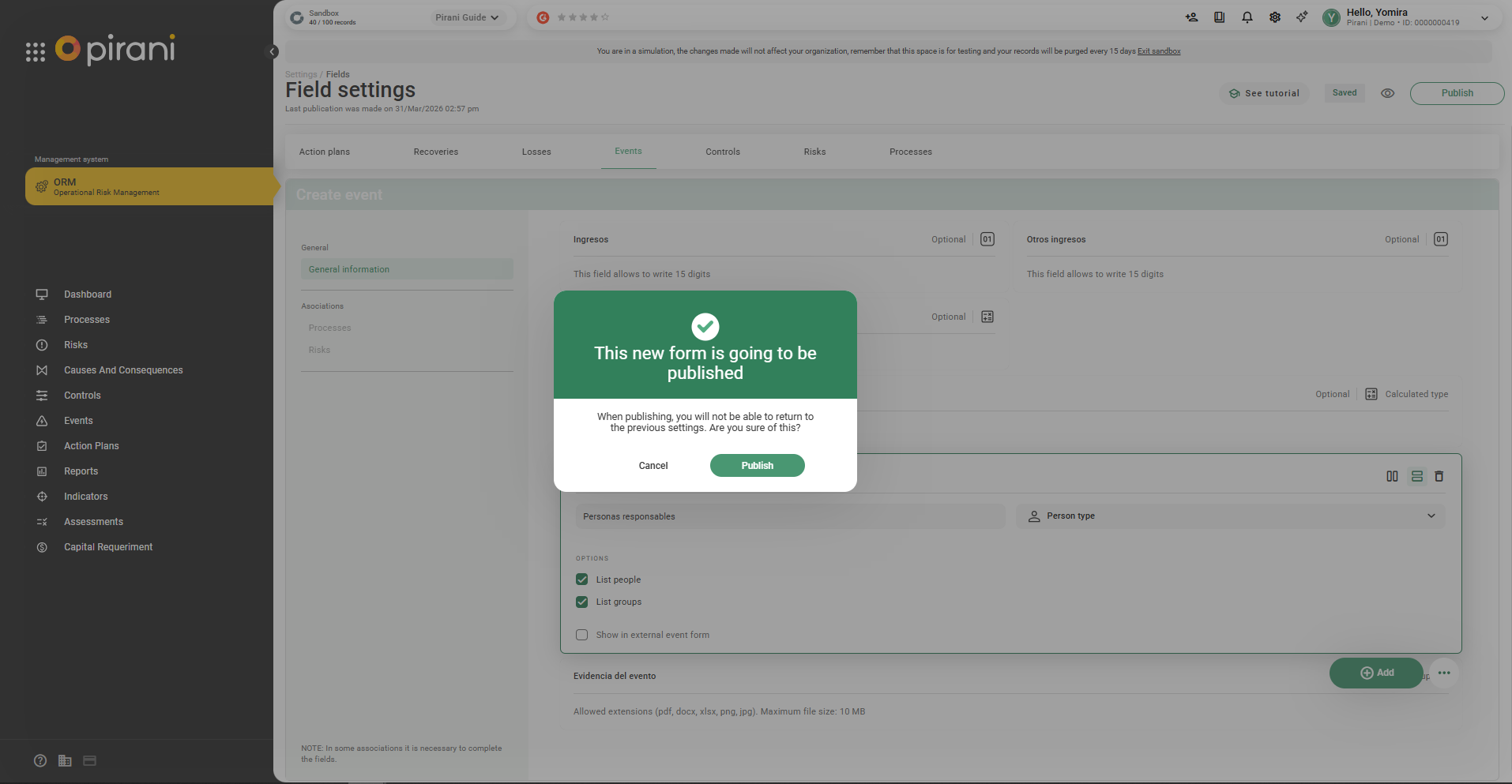Confirm with the Publish button in dialog
Screen dimensions: 1512x784
(757, 466)
